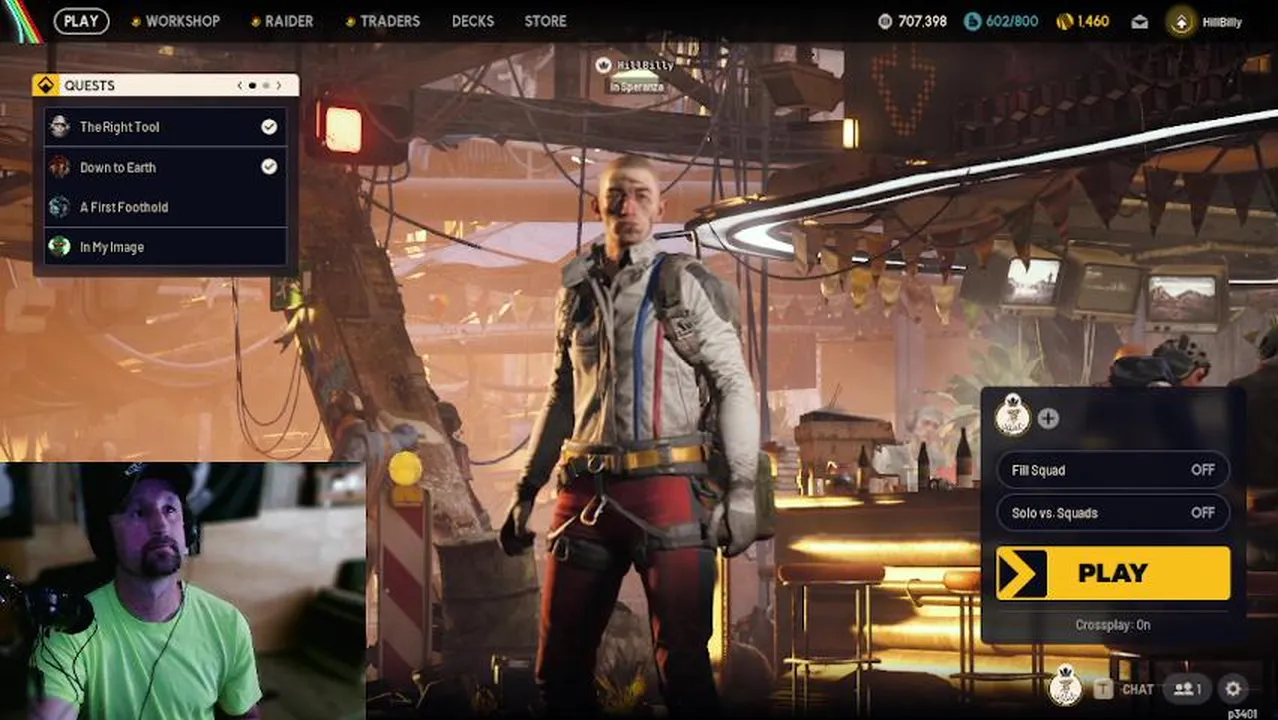Open the DECKS tab
Screen dimensions: 1278x720
pos(473,20)
